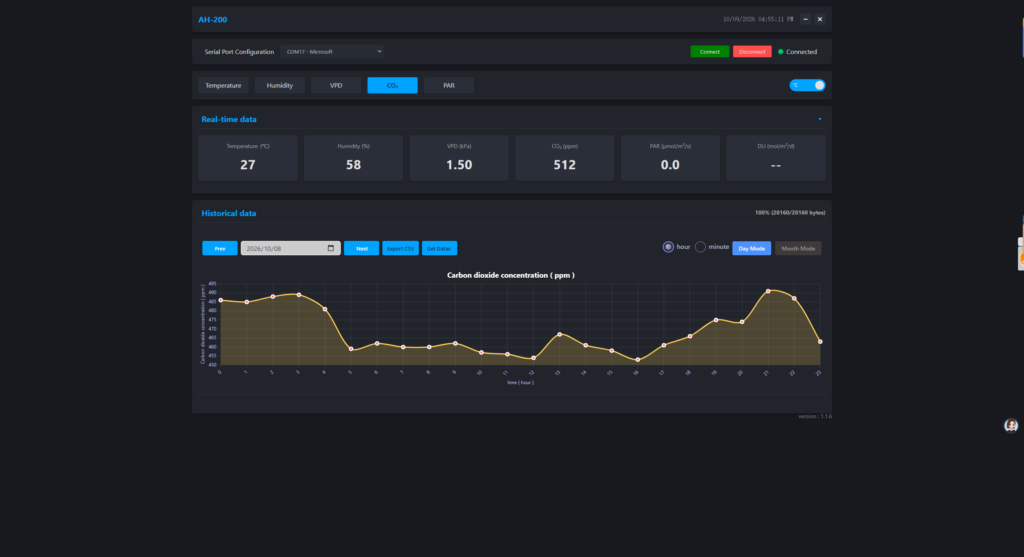Screen dimensions: 1024x557
Task: Close the AH-200 window
Action: pyautogui.click(x=820, y=20)
